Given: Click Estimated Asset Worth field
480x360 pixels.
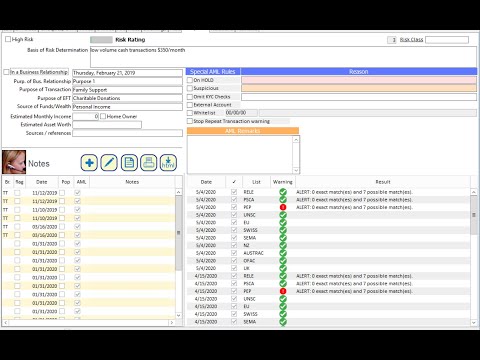Looking at the screenshot, I should tap(107, 125).
